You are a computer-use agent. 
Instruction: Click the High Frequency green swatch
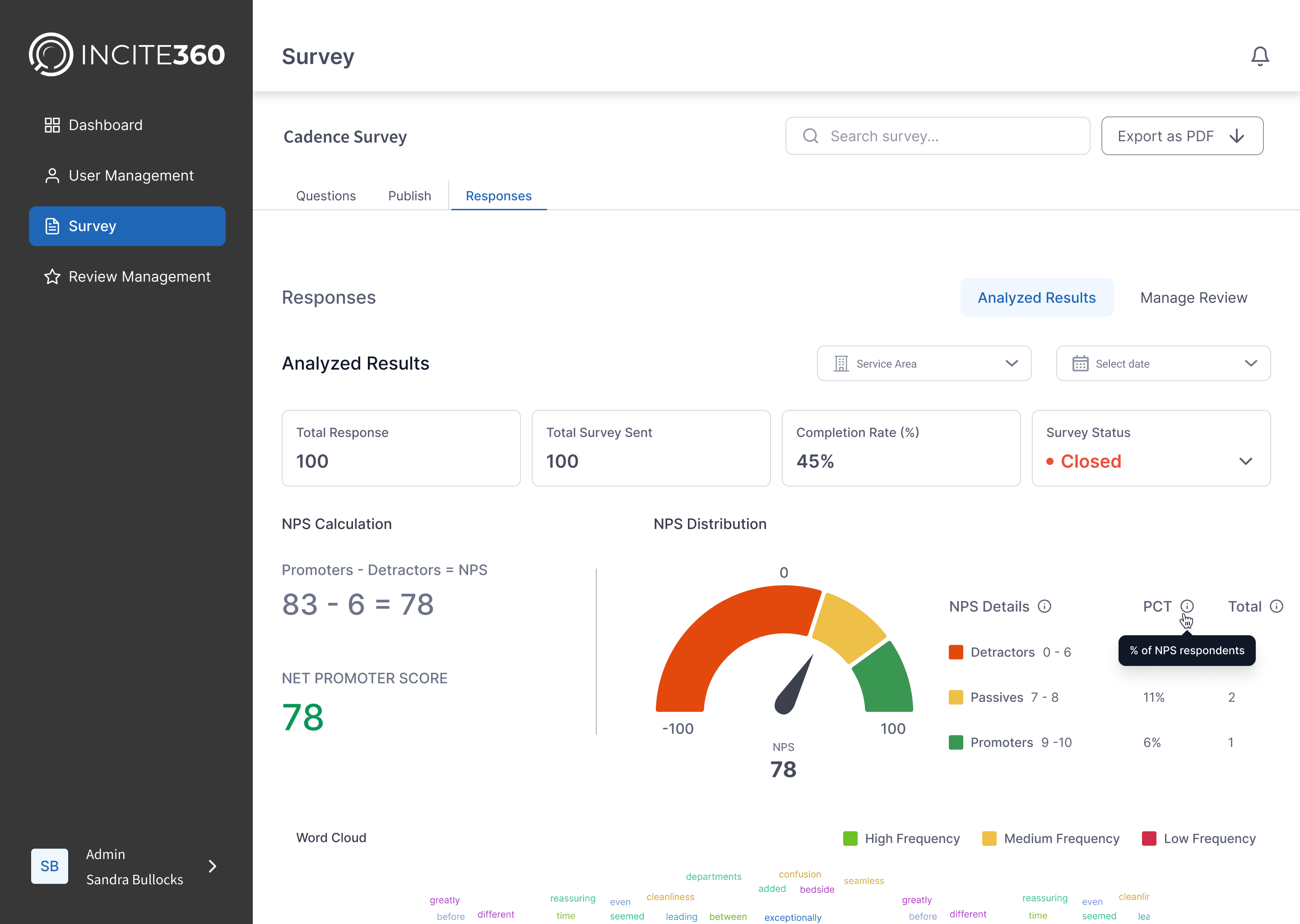coord(850,839)
